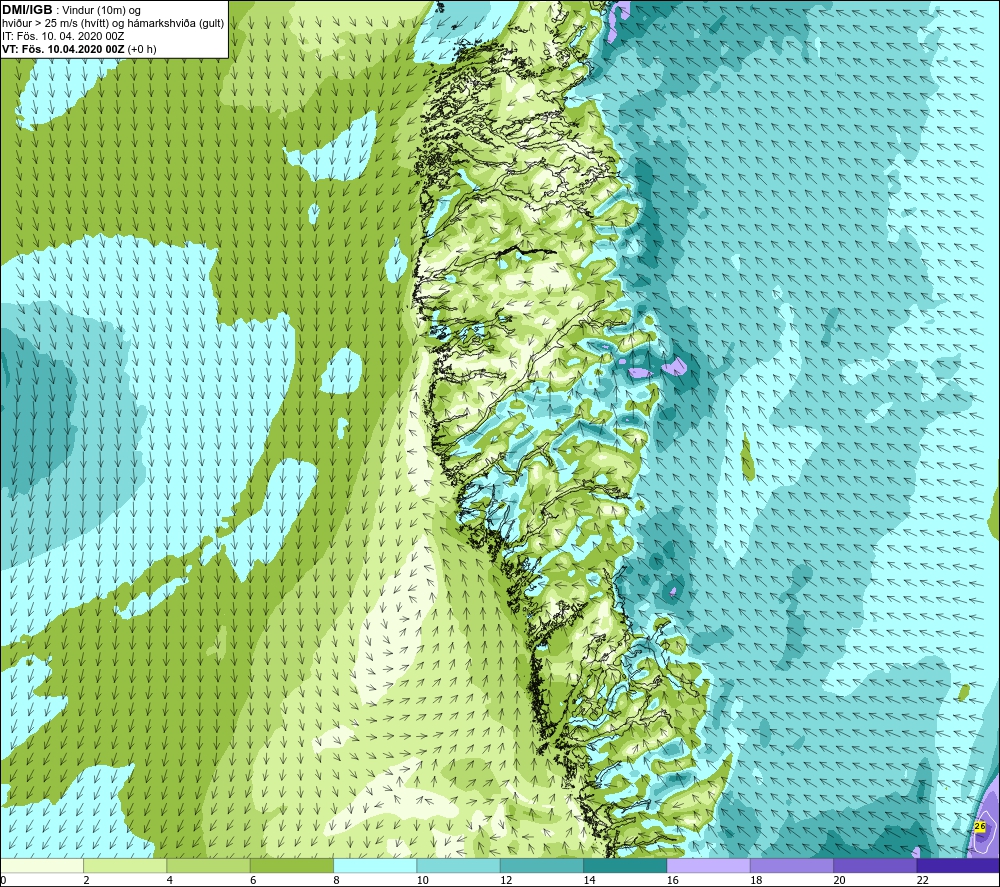
Task: Click the 'IT: Fös. 10. 04. 2020 00Z' line
Action: 63,36
